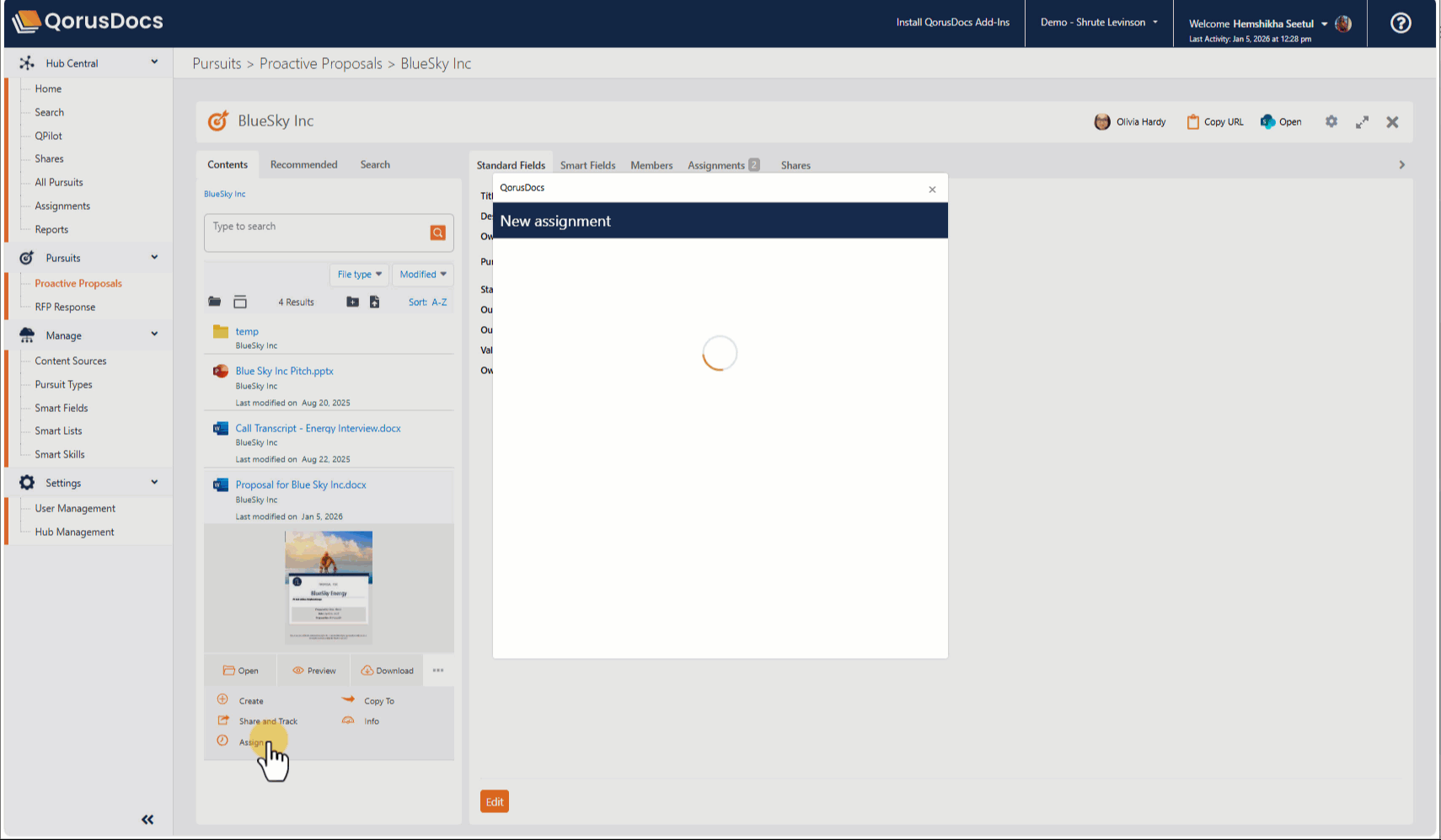Click the orange search icon in search box
The image size is (1441, 840).
tap(437, 233)
